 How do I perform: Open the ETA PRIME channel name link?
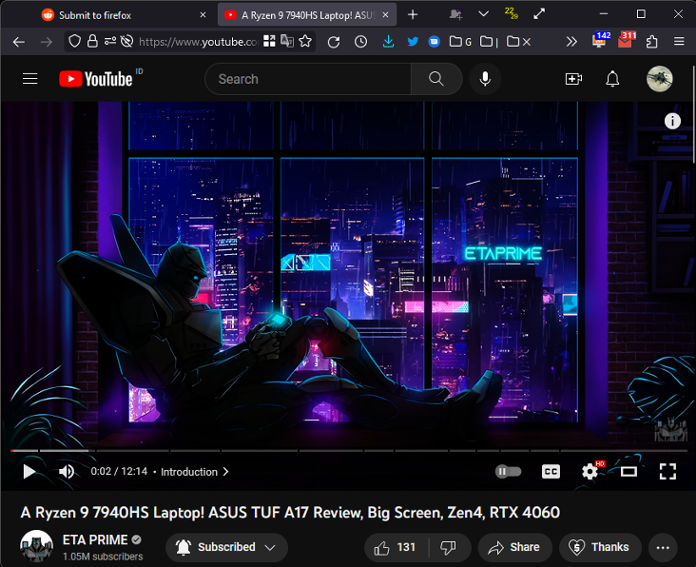click(95, 540)
